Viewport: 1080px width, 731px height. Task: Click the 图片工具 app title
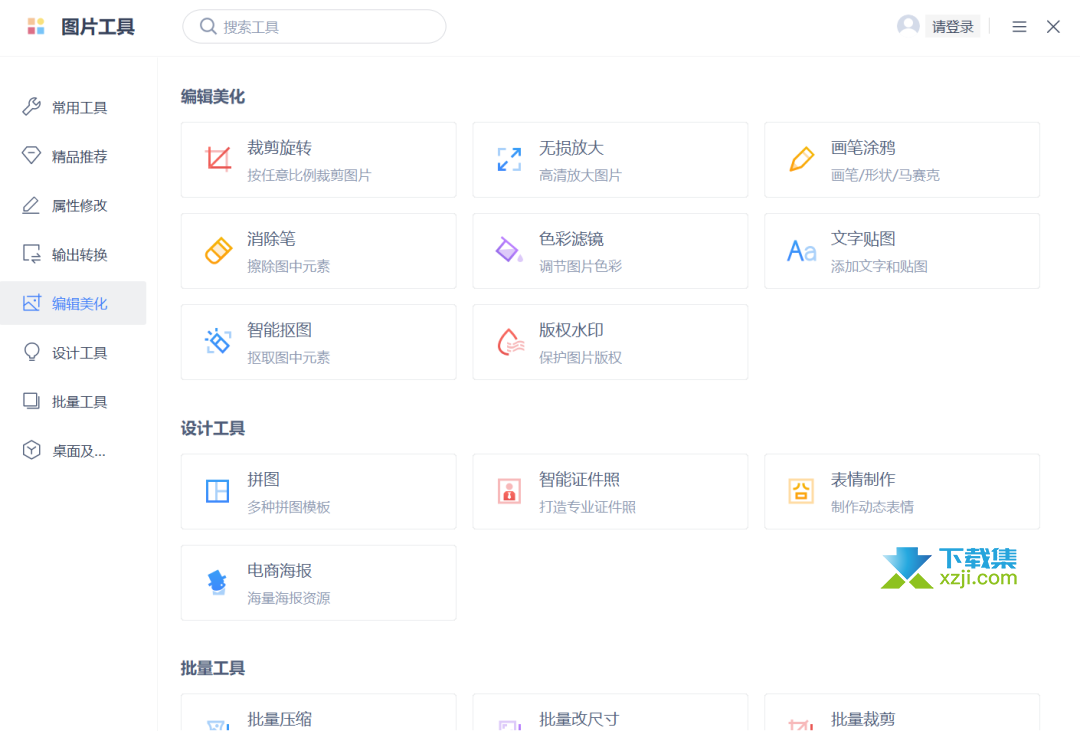tap(98, 27)
